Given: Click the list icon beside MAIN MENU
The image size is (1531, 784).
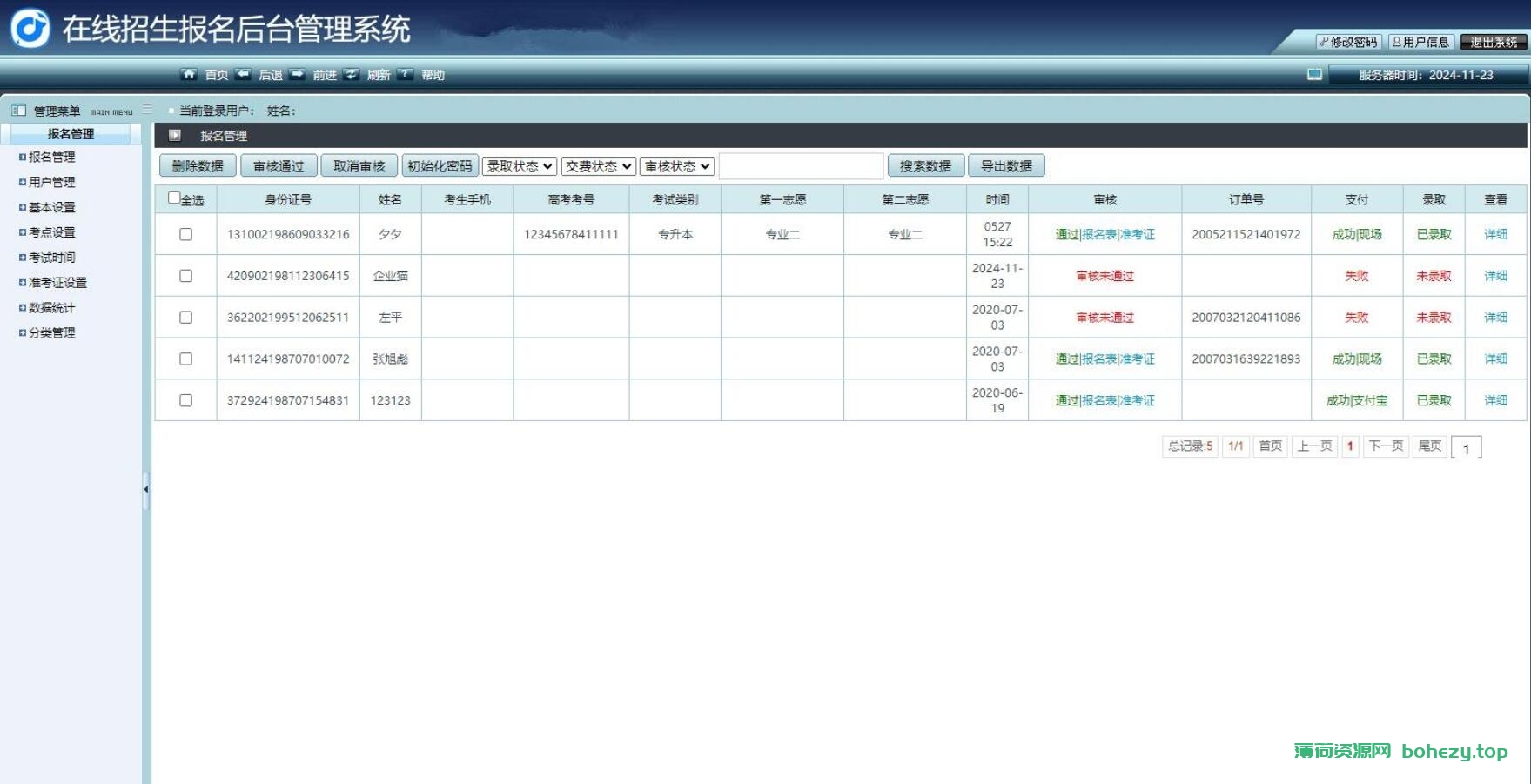Looking at the screenshot, I should [x=147, y=109].
